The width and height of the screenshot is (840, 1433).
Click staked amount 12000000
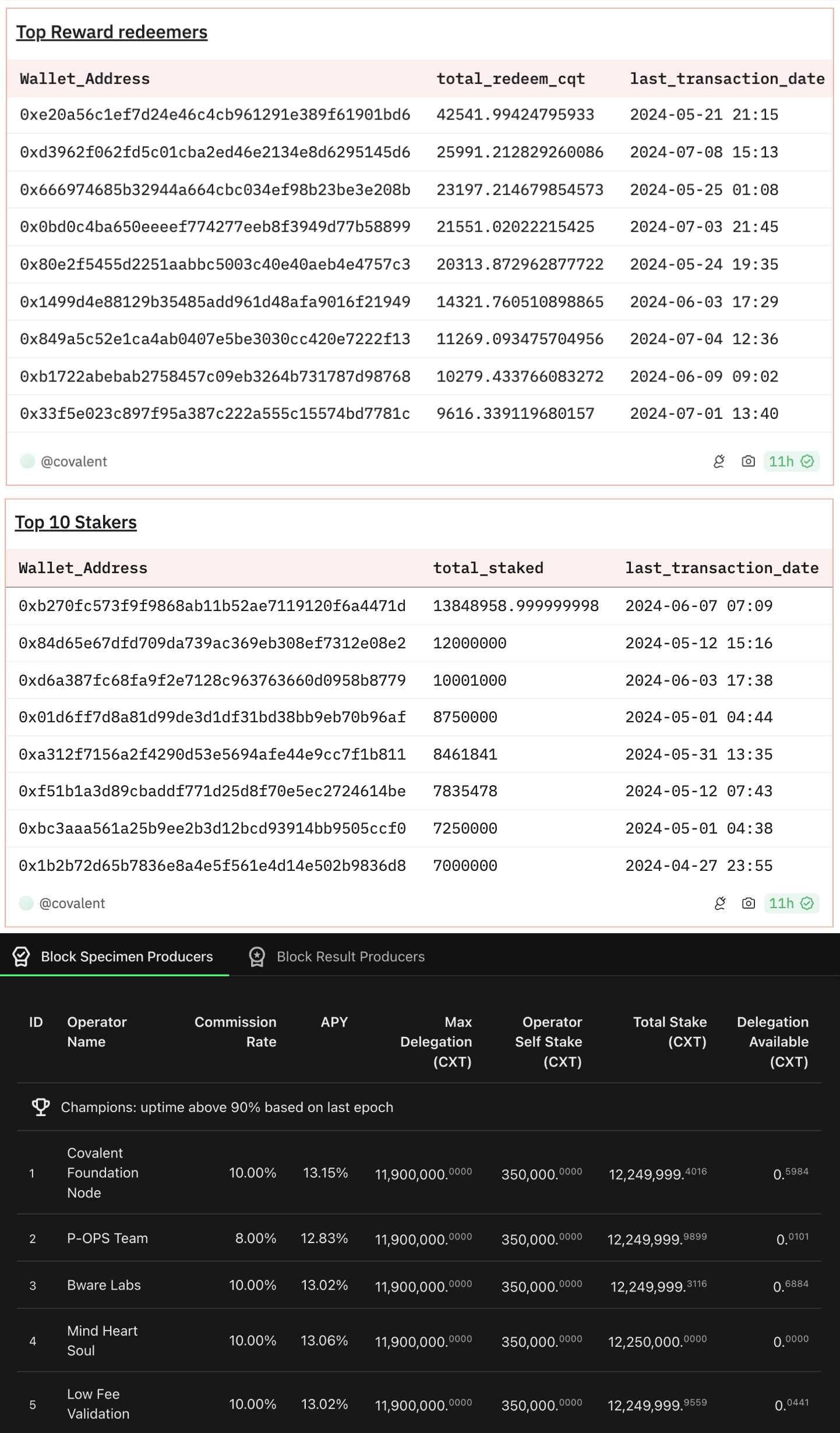[x=470, y=643]
